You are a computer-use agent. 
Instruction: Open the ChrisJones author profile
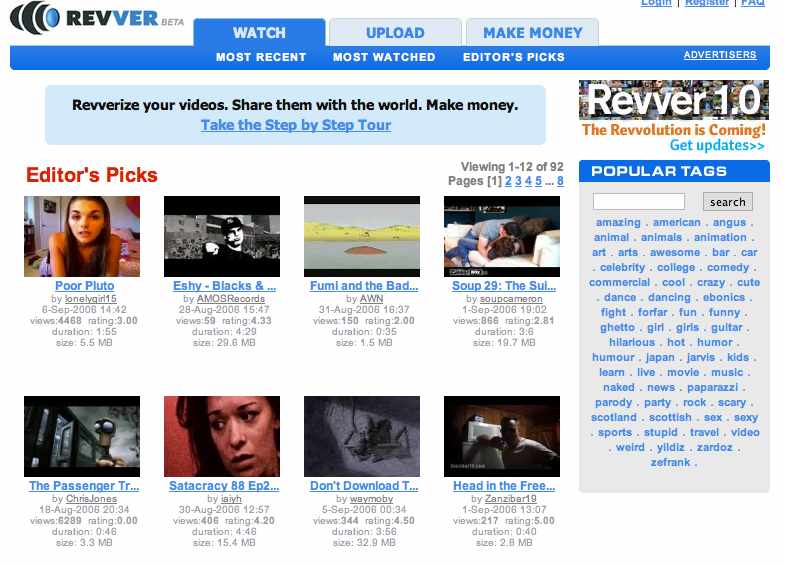point(91,499)
